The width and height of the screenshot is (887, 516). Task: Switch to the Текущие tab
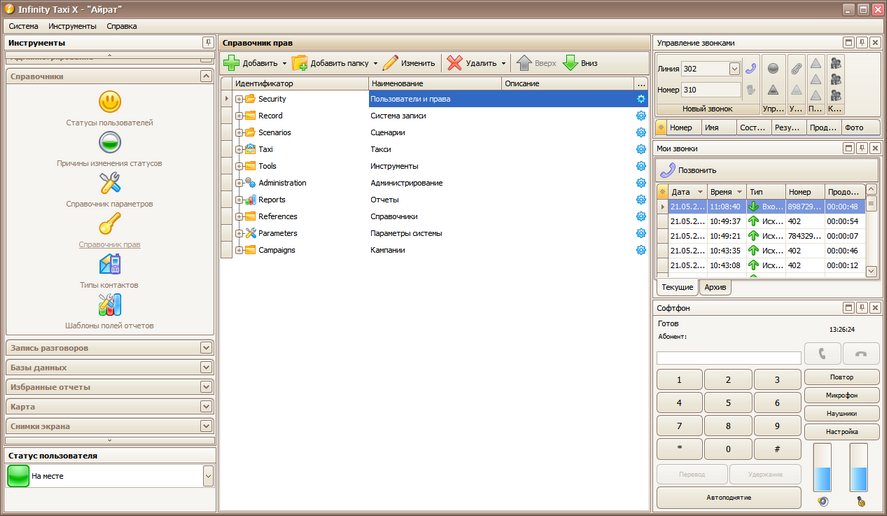tap(677, 287)
